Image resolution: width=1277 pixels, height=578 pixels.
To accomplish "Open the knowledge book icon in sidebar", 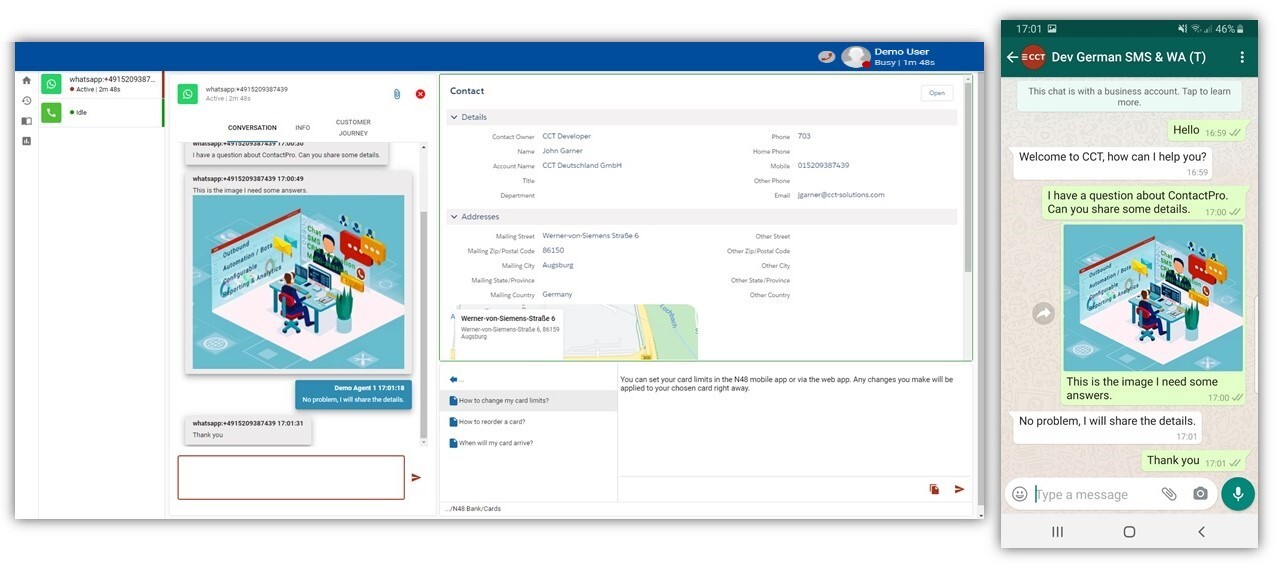I will pyautogui.click(x=26, y=121).
